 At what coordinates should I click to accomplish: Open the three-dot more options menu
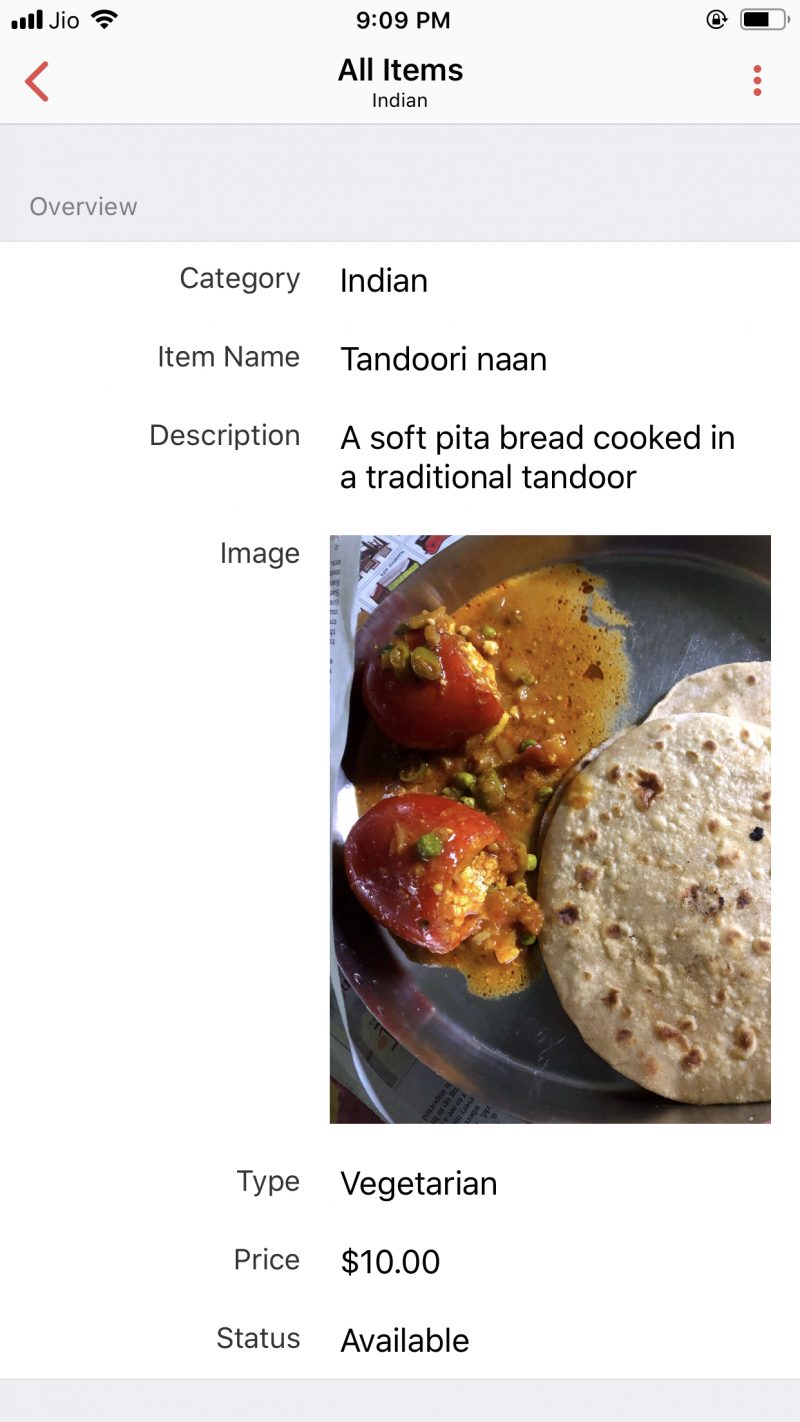(757, 81)
